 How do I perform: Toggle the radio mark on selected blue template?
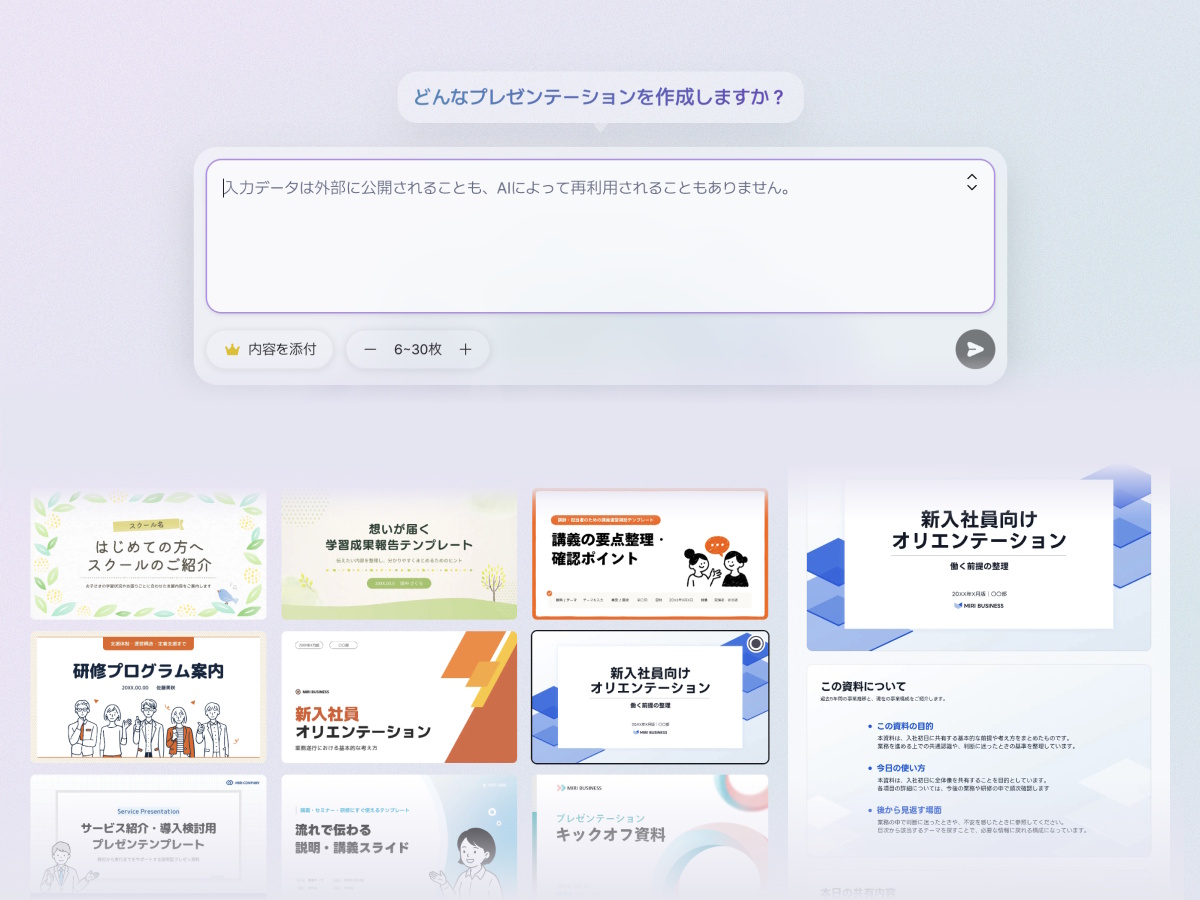tap(756, 644)
